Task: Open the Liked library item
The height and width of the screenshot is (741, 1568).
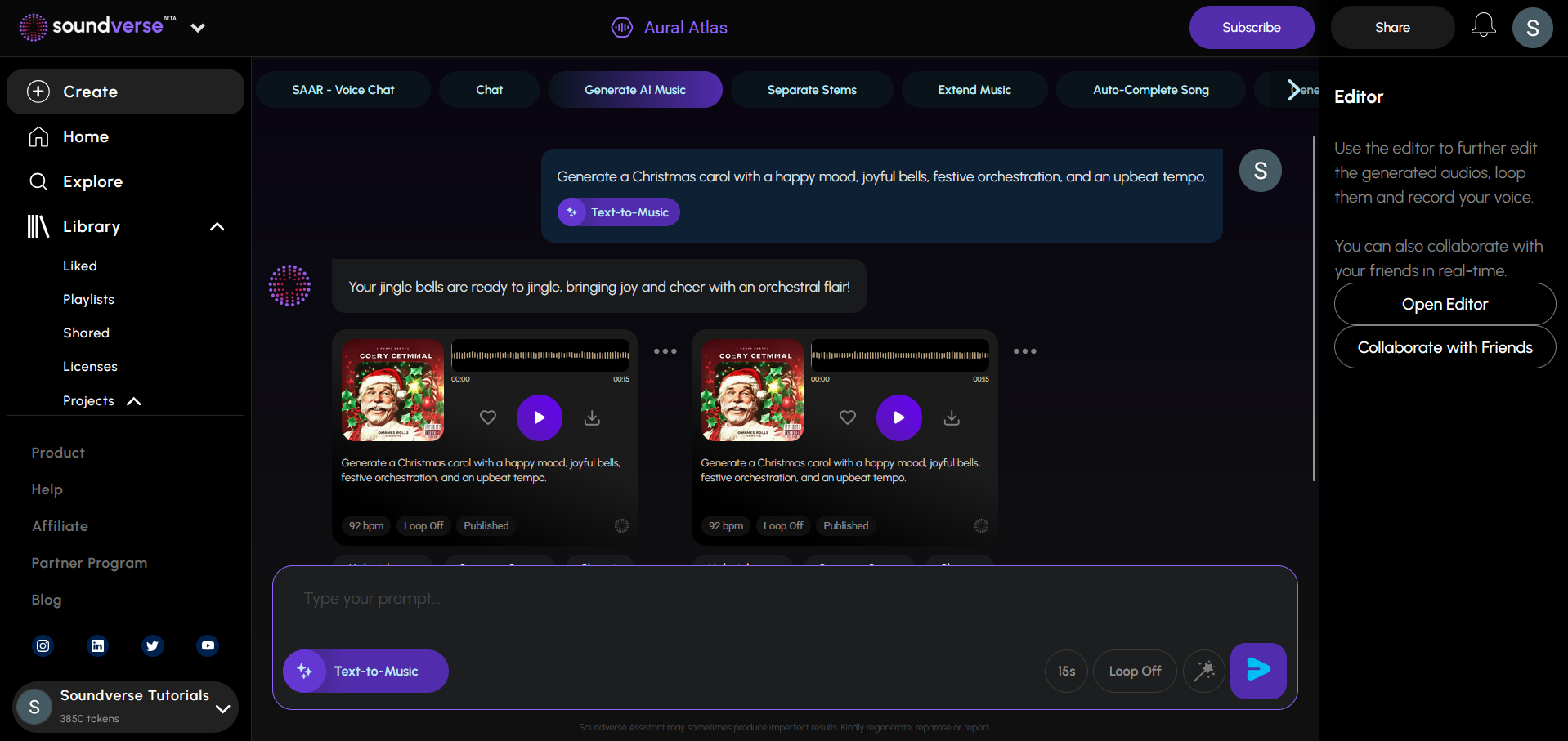Action: point(80,266)
